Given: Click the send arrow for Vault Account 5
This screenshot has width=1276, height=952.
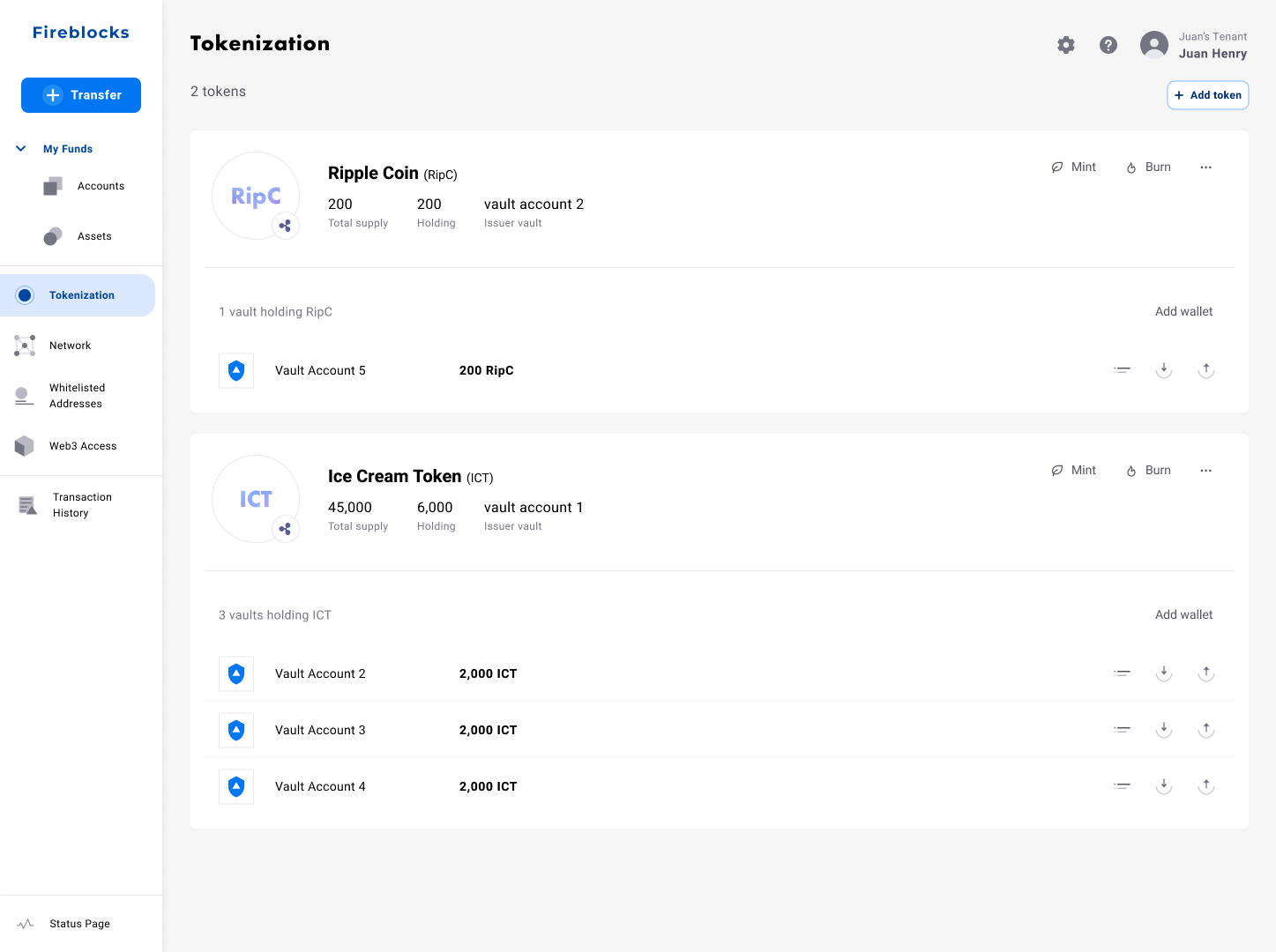Looking at the screenshot, I should [1206, 370].
